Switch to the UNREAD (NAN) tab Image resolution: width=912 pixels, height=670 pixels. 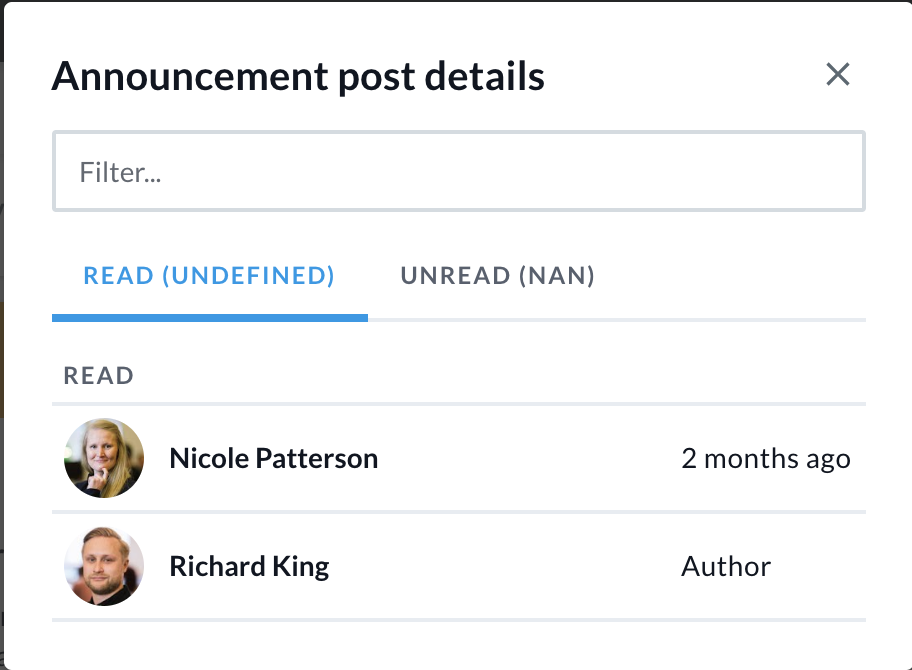(497, 276)
